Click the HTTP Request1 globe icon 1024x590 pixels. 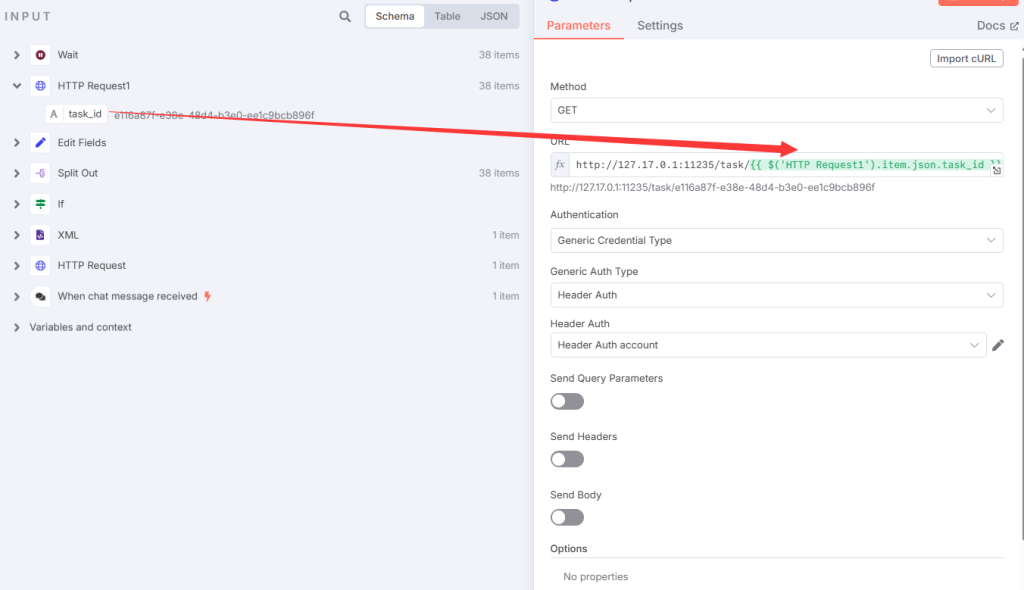click(x=40, y=86)
